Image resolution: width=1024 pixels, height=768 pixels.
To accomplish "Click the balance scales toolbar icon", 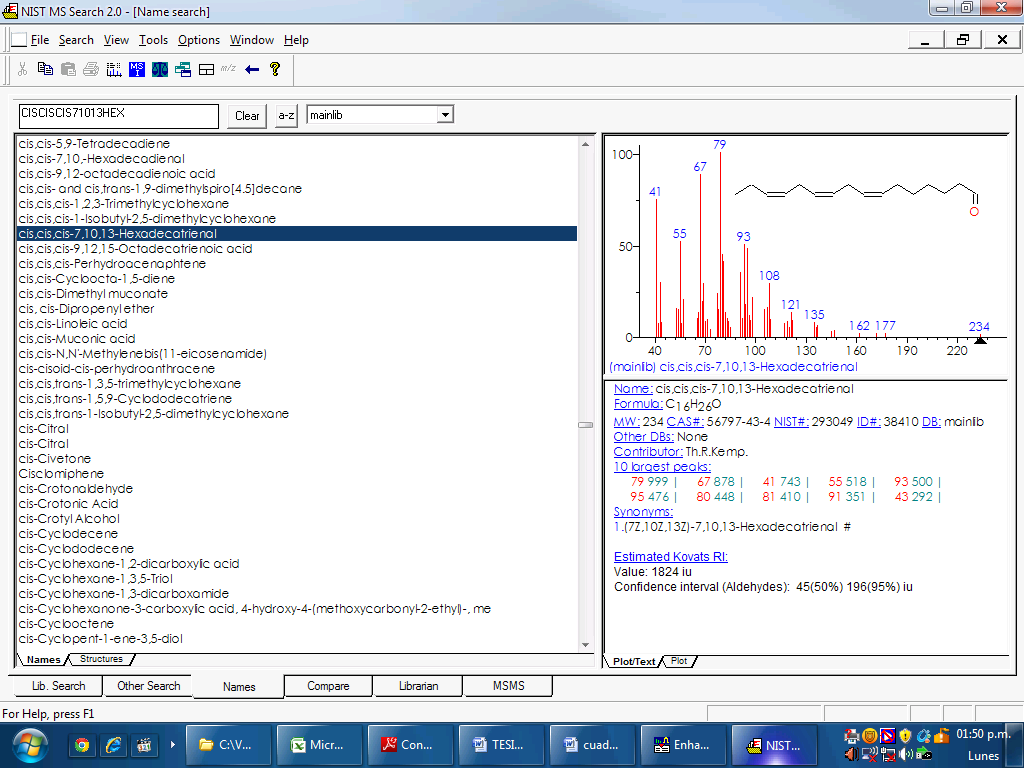I will coord(160,69).
